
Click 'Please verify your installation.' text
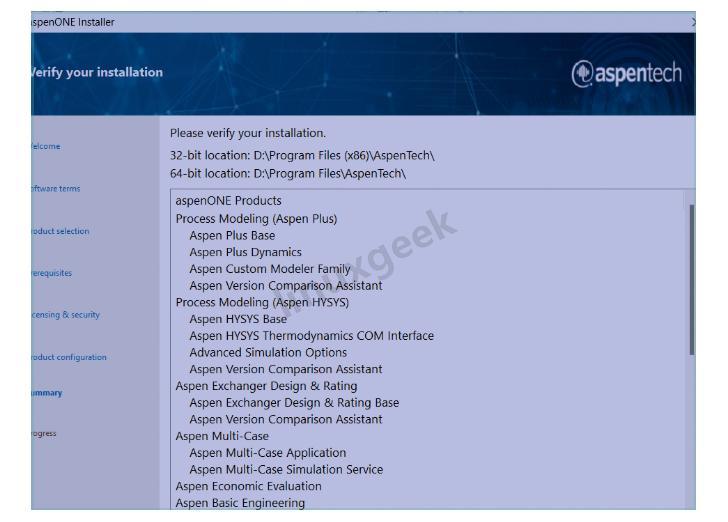click(248, 133)
